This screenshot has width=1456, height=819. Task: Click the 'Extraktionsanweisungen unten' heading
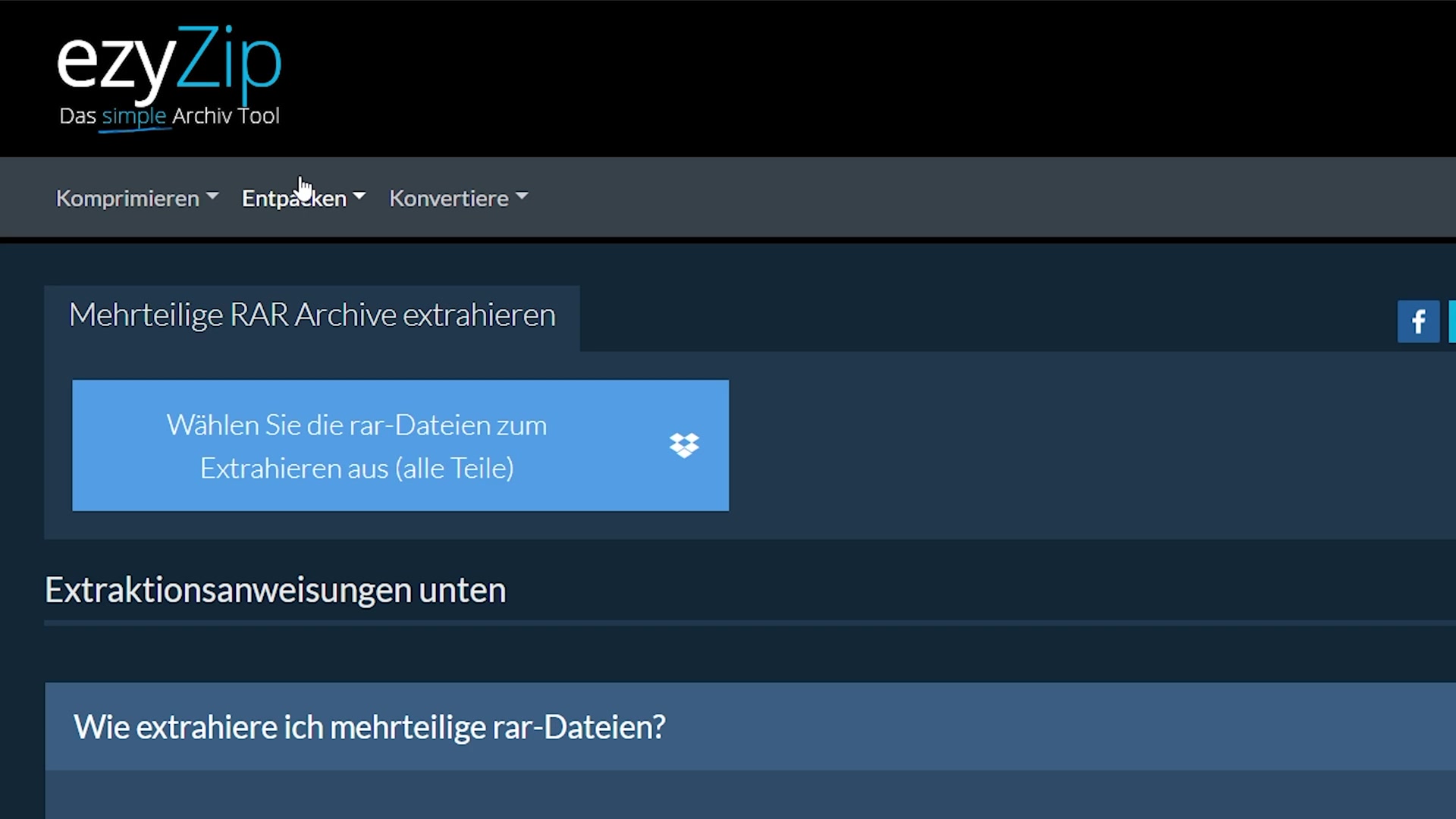coord(275,590)
